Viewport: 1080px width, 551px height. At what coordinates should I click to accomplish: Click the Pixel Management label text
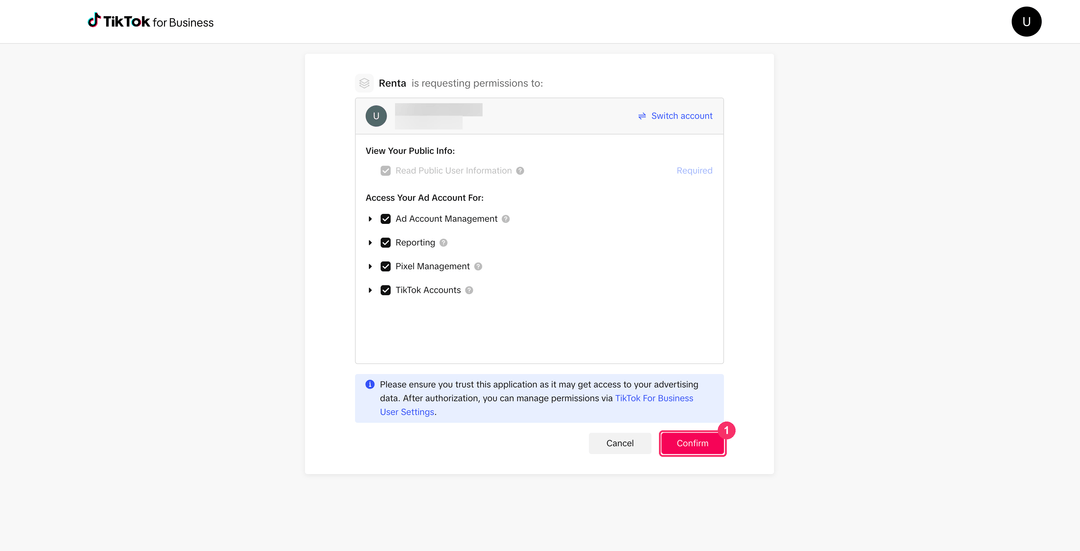coord(433,267)
